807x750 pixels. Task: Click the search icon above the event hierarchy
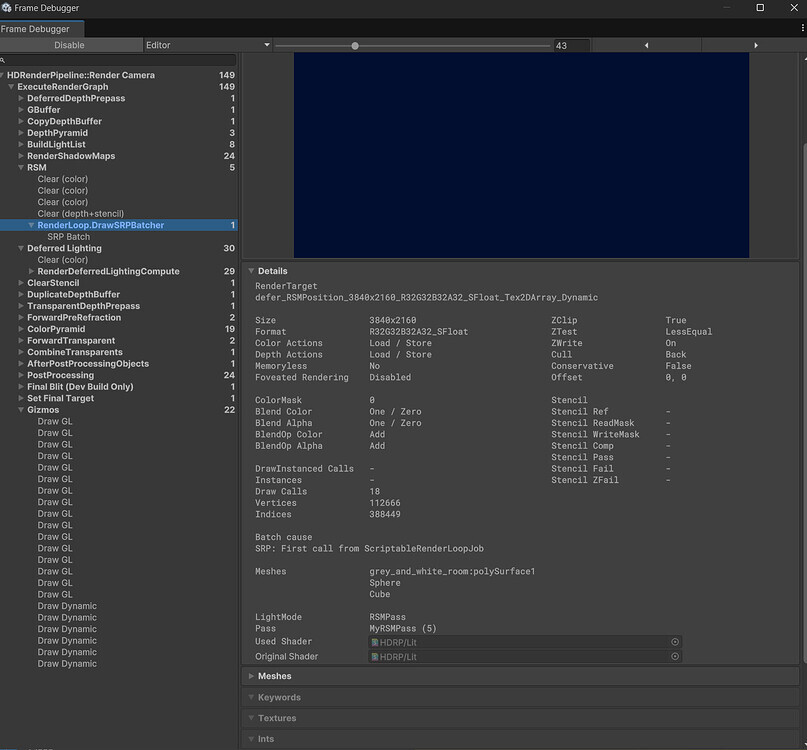coord(6,60)
